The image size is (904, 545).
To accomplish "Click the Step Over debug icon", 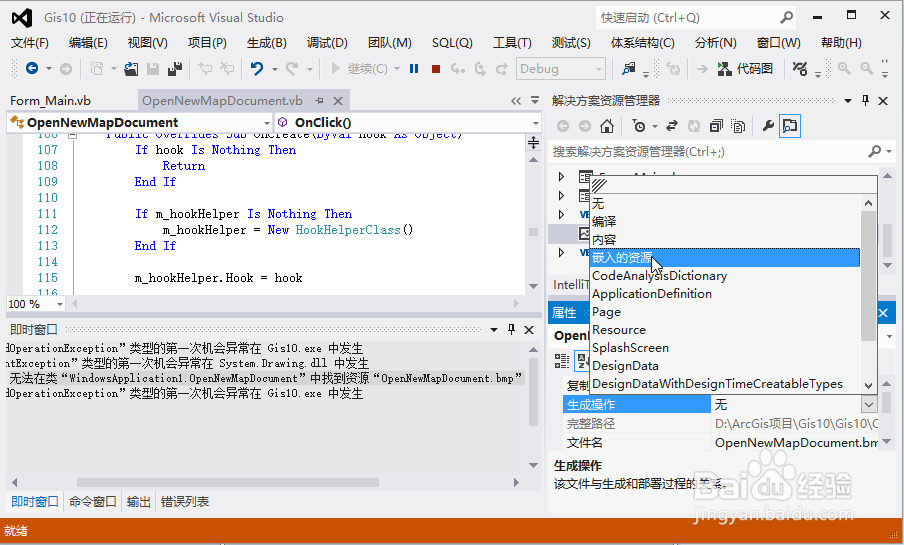I will pos(480,69).
